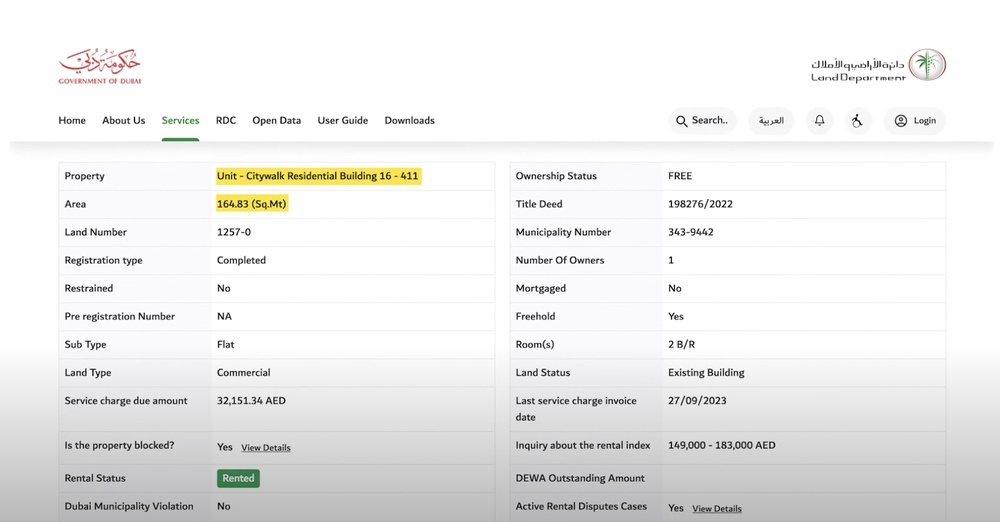Image resolution: width=1000 pixels, height=522 pixels.
Task: Go to the Home menu item
Action: [72, 121]
